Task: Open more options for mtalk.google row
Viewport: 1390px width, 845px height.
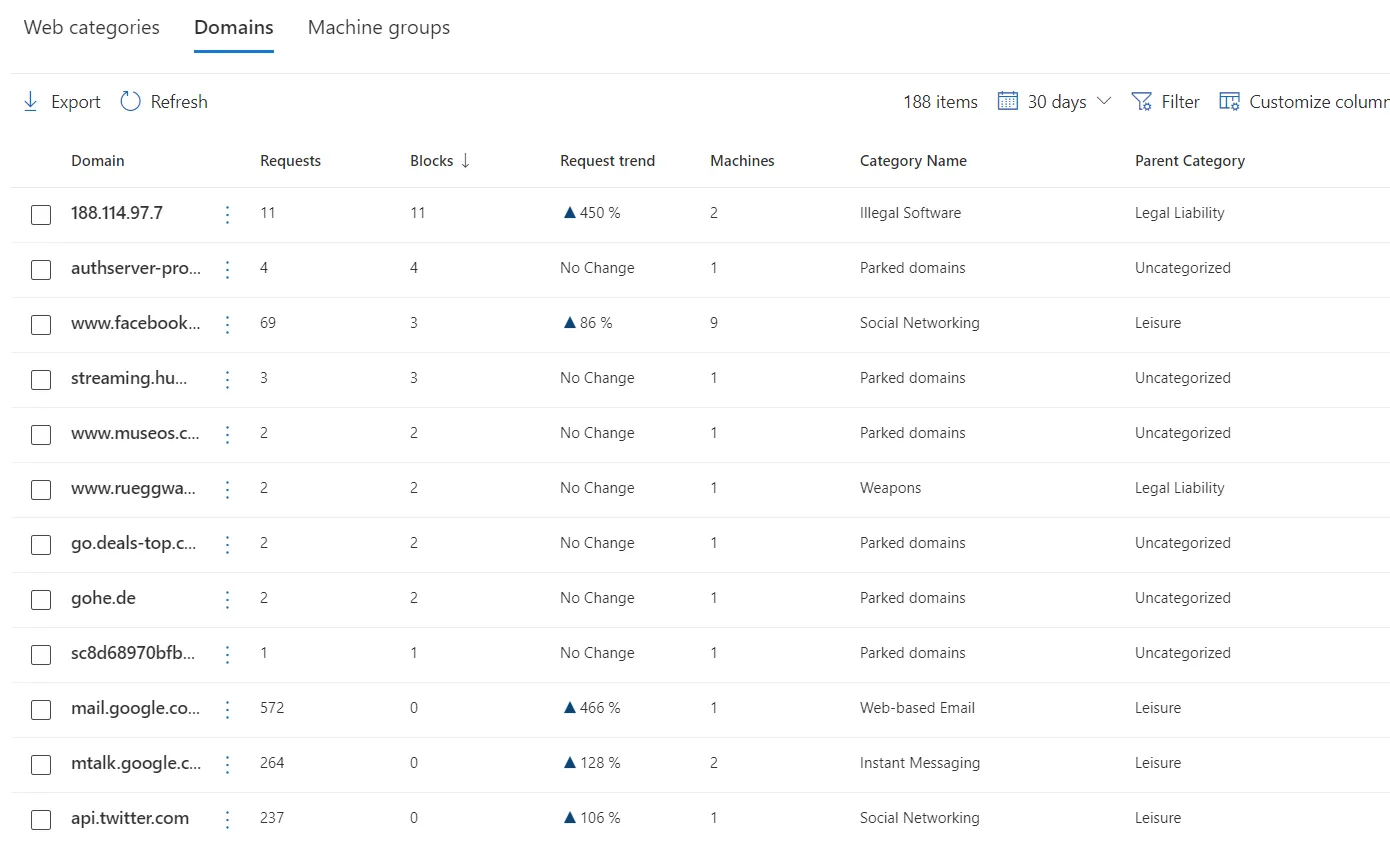Action: coord(227,764)
